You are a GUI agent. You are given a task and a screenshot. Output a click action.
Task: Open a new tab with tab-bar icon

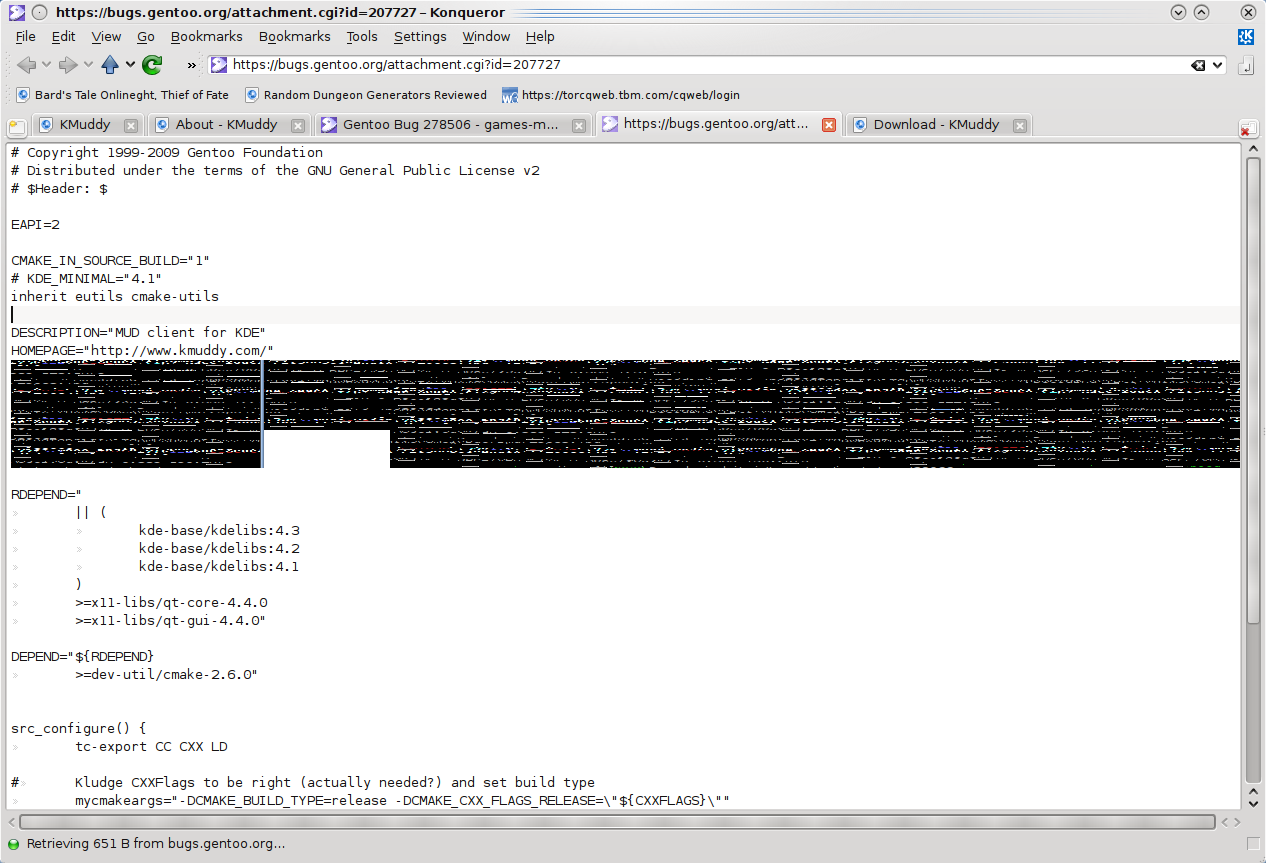point(17,127)
